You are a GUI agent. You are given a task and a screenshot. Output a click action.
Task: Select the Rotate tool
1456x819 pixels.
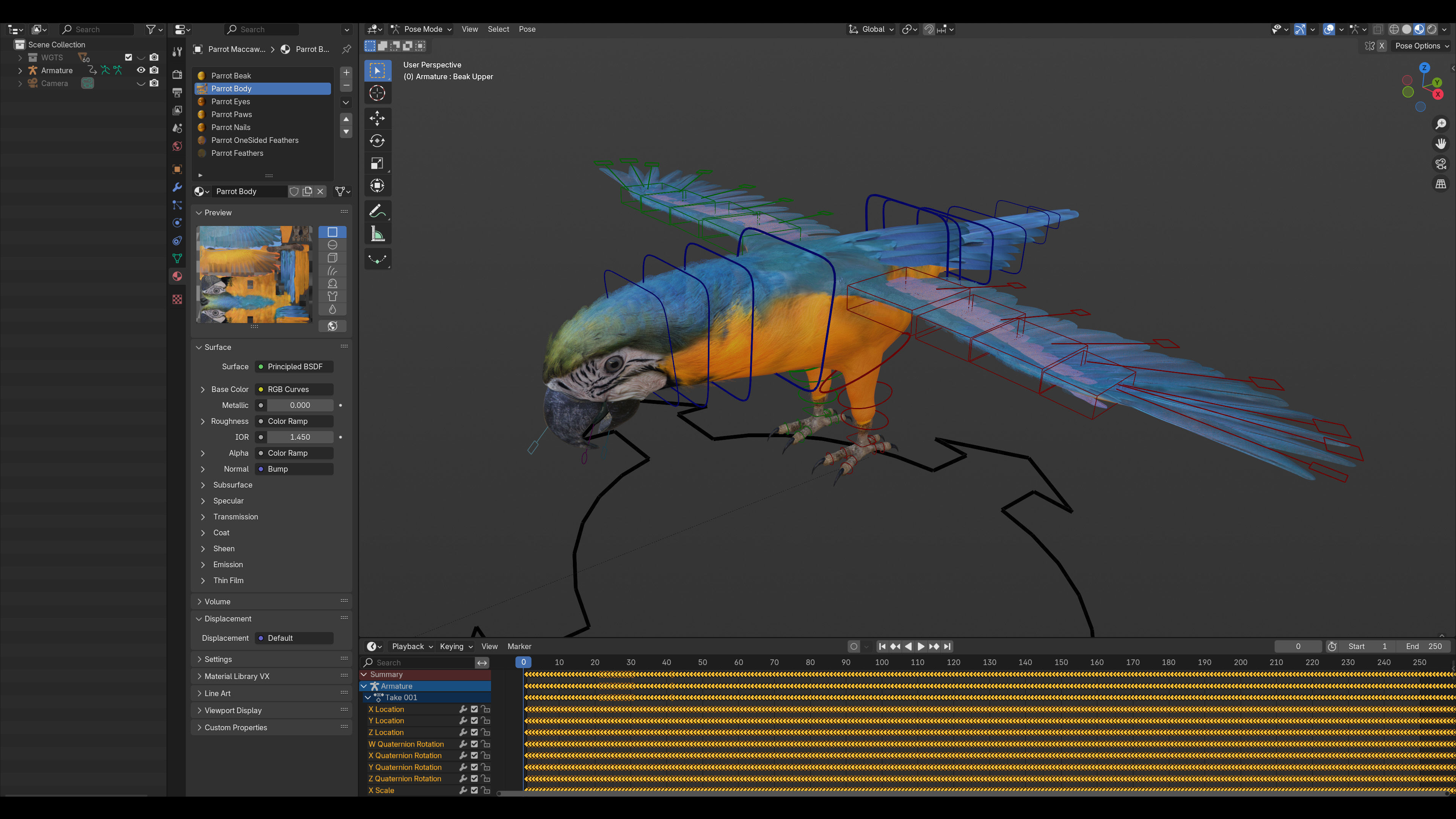click(377, 141)
